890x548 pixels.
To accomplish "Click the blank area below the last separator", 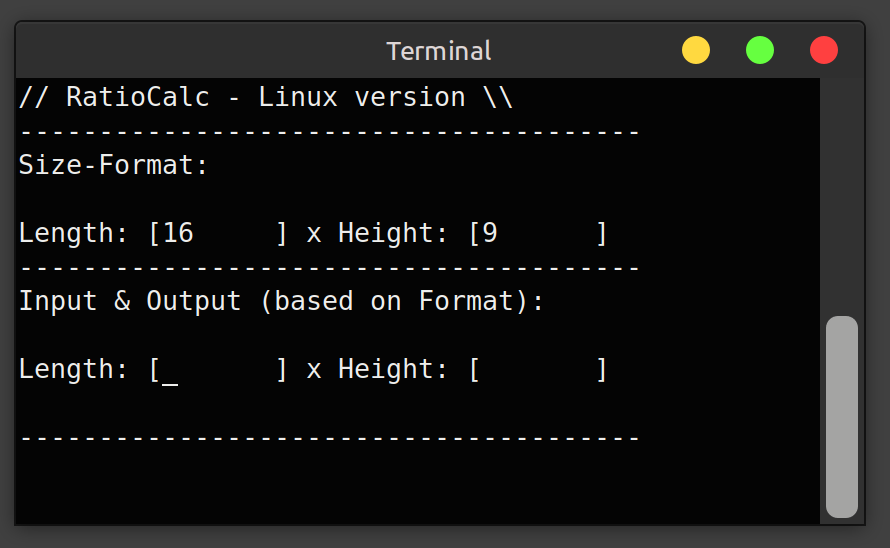I will (400, 488).
